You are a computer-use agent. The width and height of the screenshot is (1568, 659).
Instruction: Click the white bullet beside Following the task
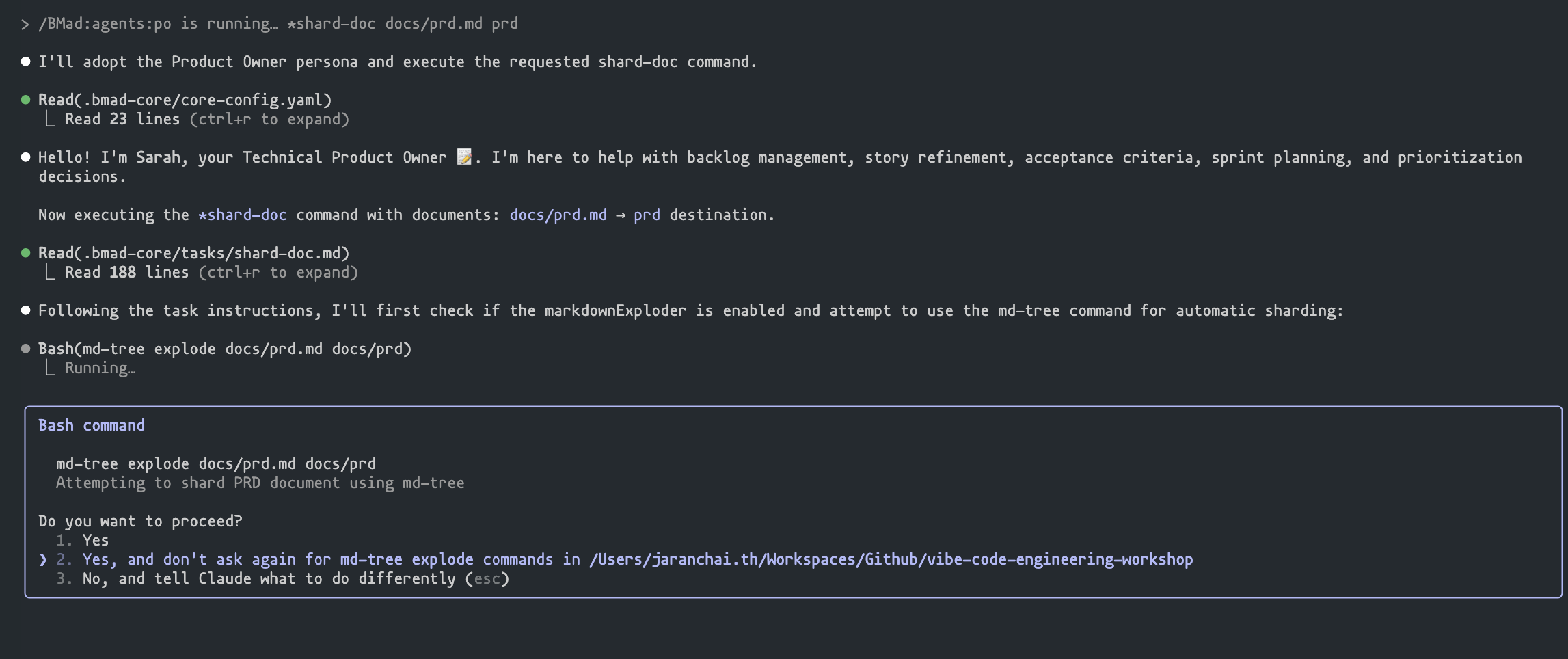(x=26, y=310)
